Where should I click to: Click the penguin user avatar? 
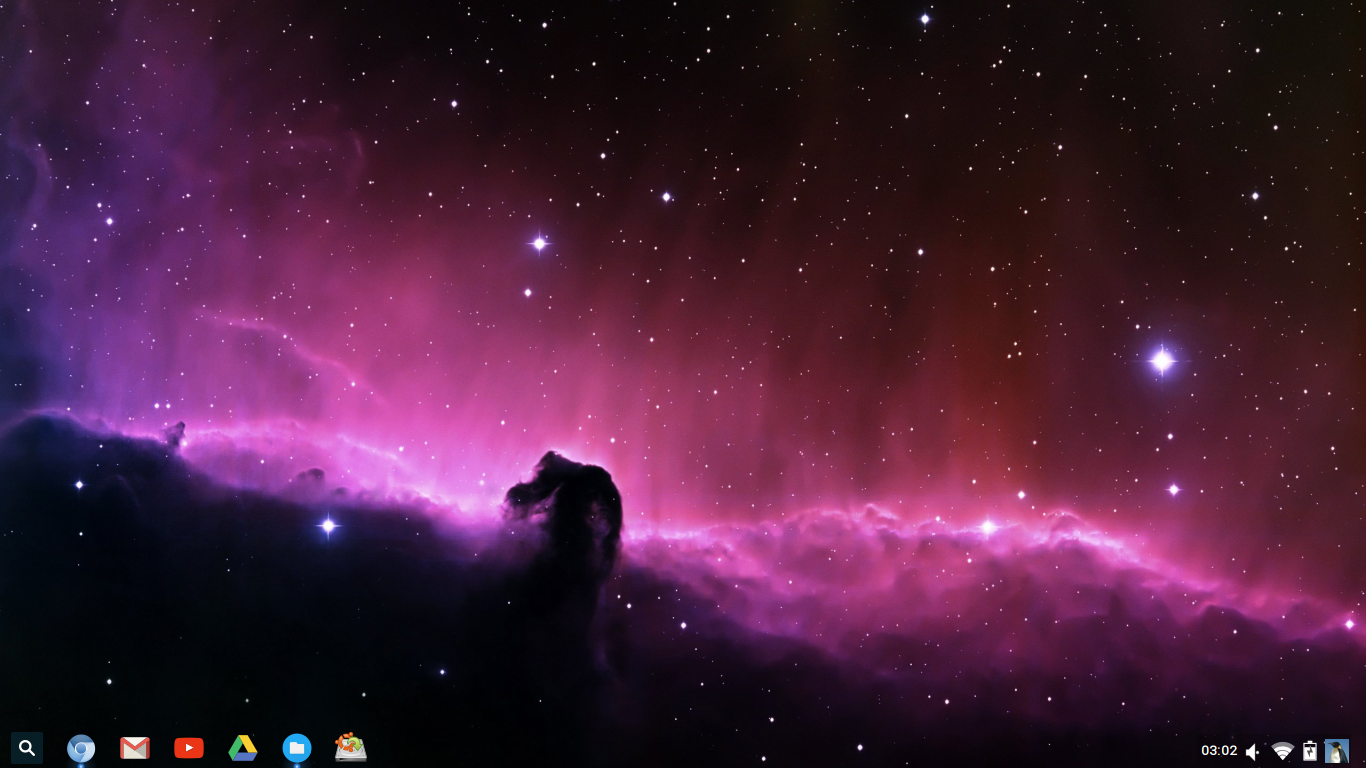(x=1337, y=751)
